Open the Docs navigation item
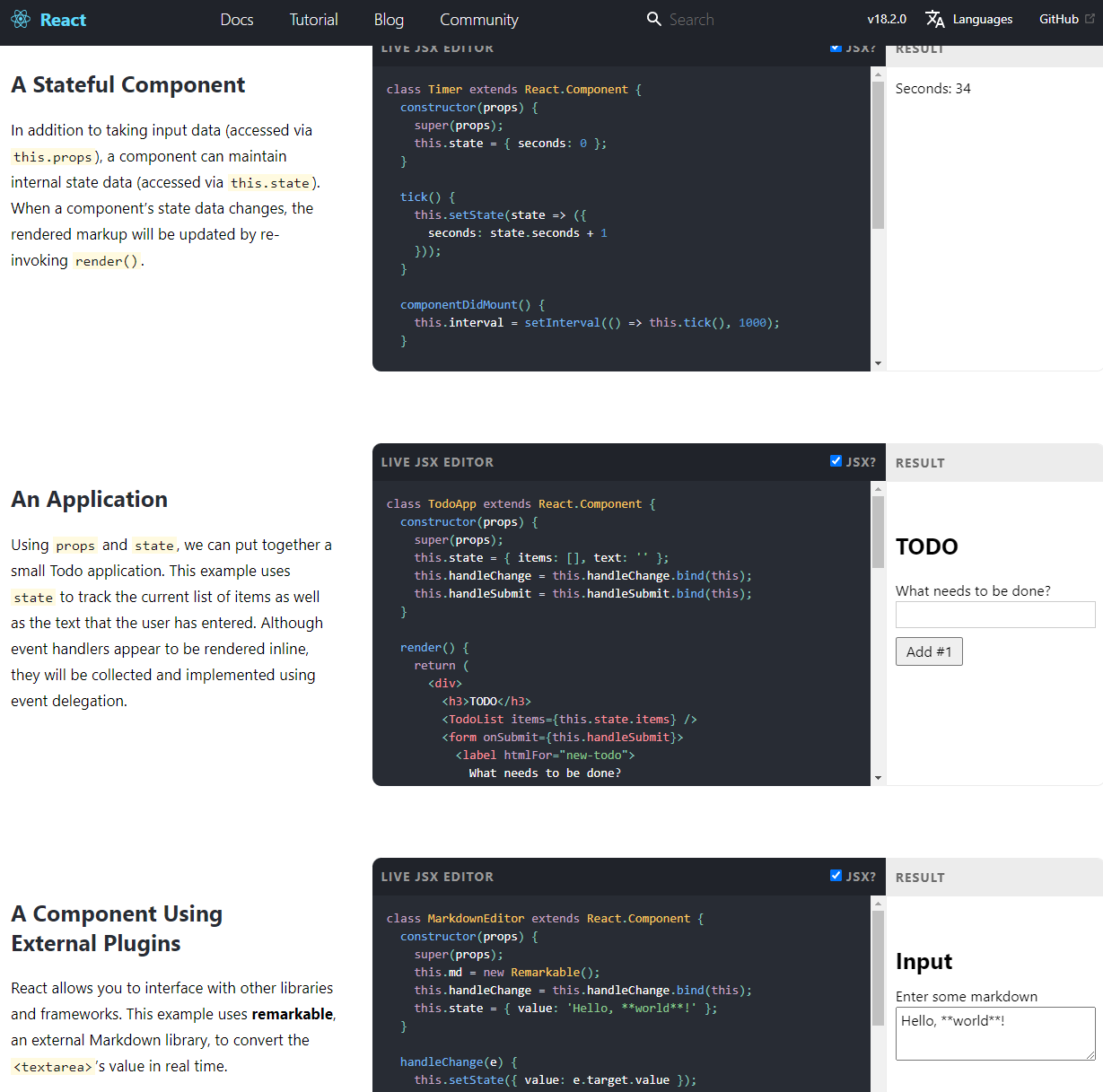The height and width of the screenshot is (1092, 1103). [x=237, y=20]
